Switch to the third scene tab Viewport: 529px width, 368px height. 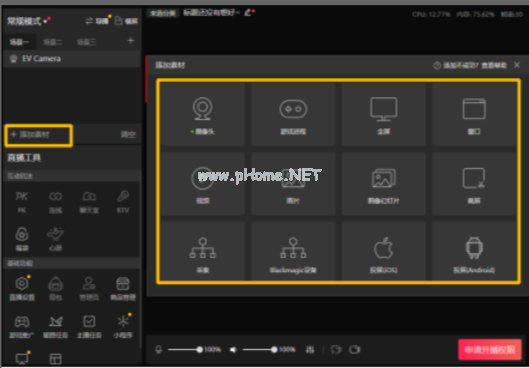(x=87, y=42)
